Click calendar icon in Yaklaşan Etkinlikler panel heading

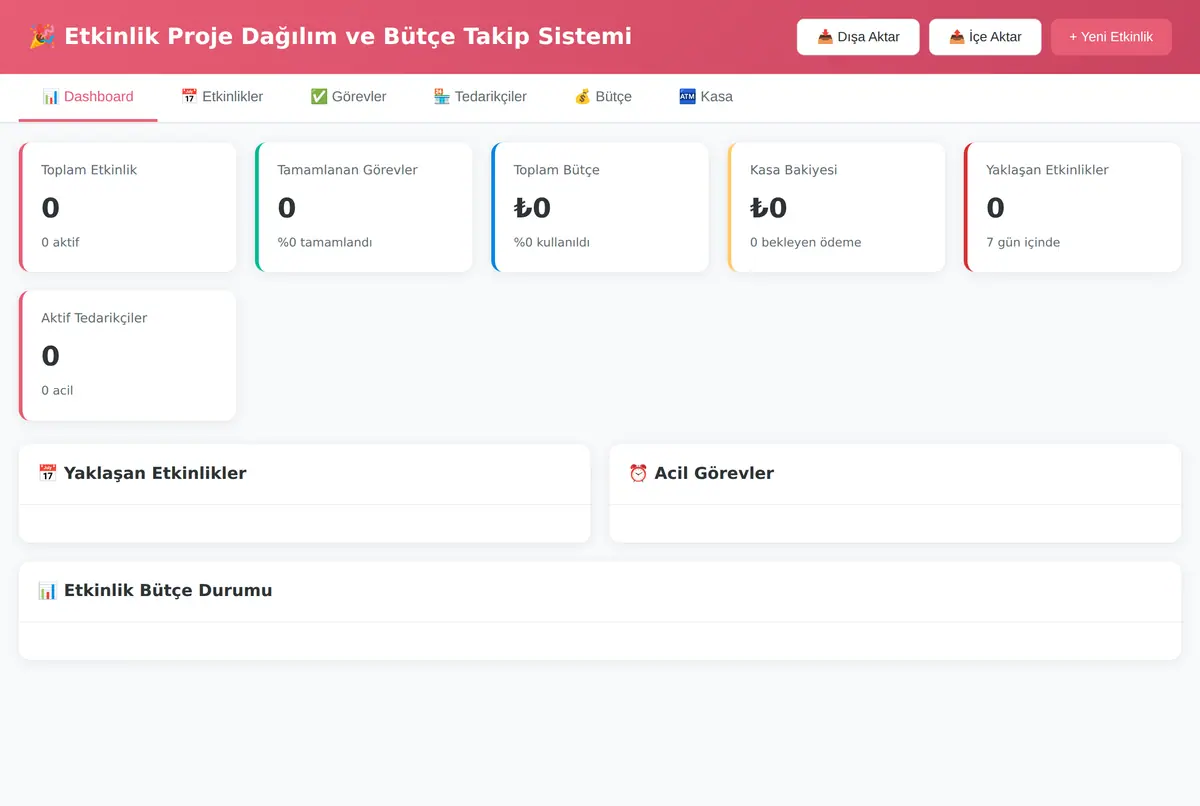pyautogui.click(x=47, y=473)
